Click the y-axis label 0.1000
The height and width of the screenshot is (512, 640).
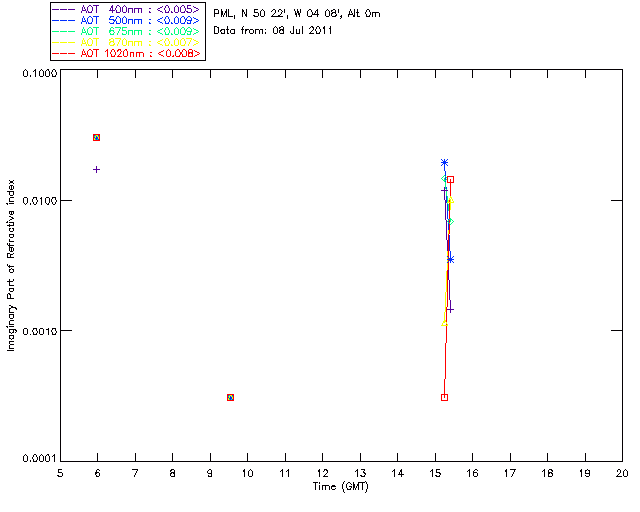pyautogui.click(x=40, y=73)
